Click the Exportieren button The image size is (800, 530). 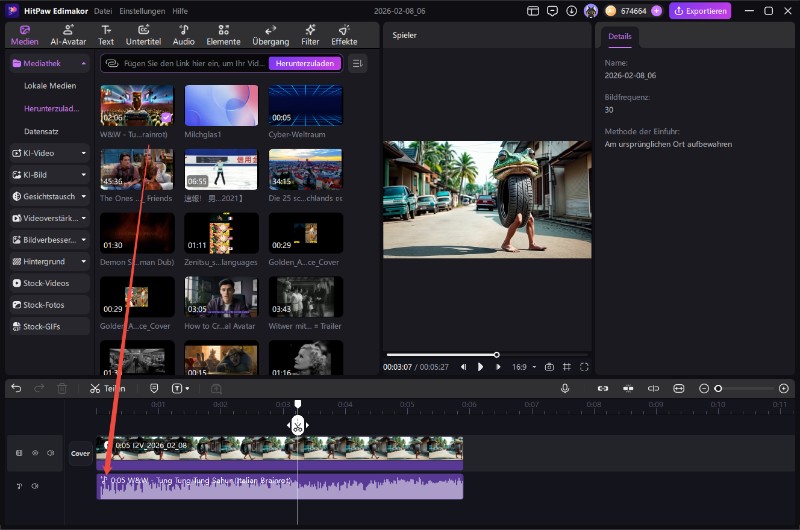click(x=700, y=11)
